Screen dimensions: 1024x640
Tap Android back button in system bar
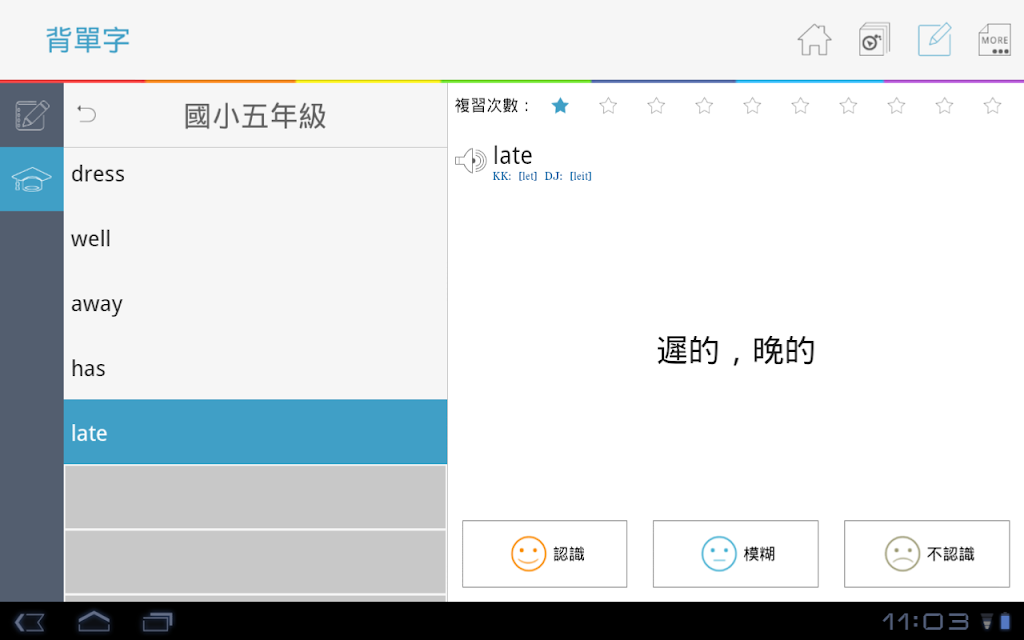click(29, 622)
